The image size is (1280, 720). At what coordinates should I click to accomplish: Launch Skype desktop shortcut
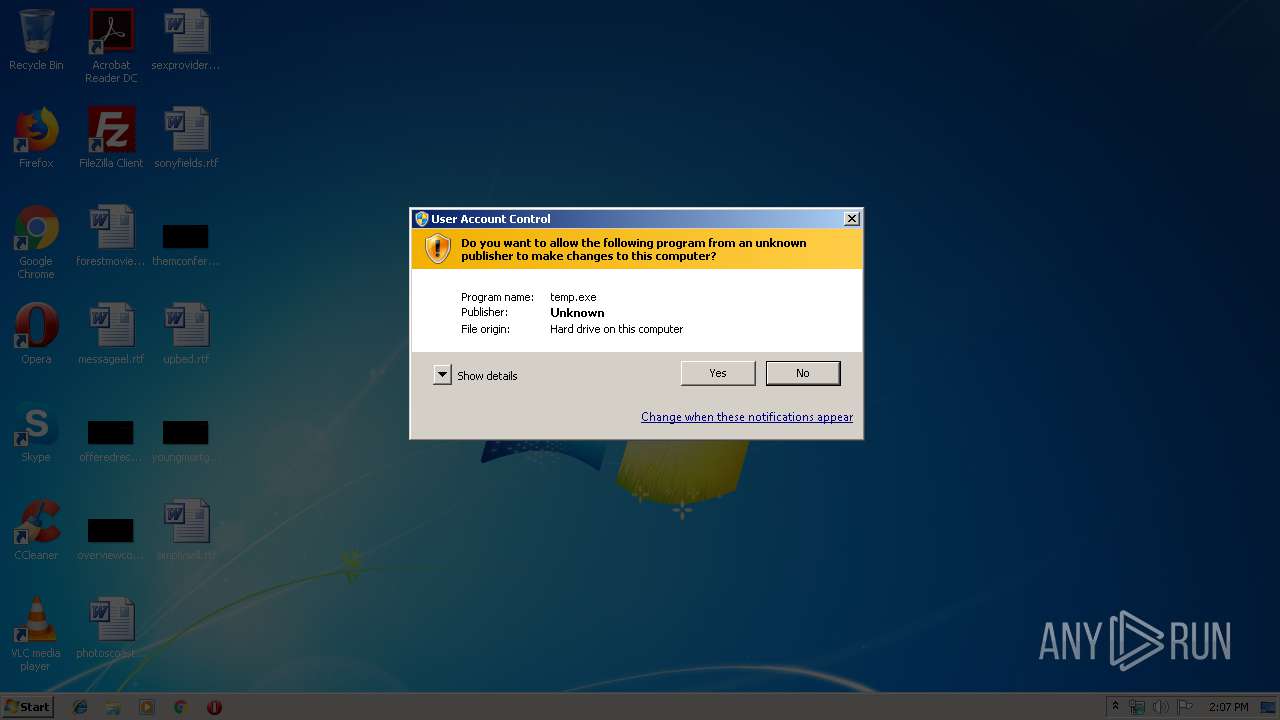(36, 432)
